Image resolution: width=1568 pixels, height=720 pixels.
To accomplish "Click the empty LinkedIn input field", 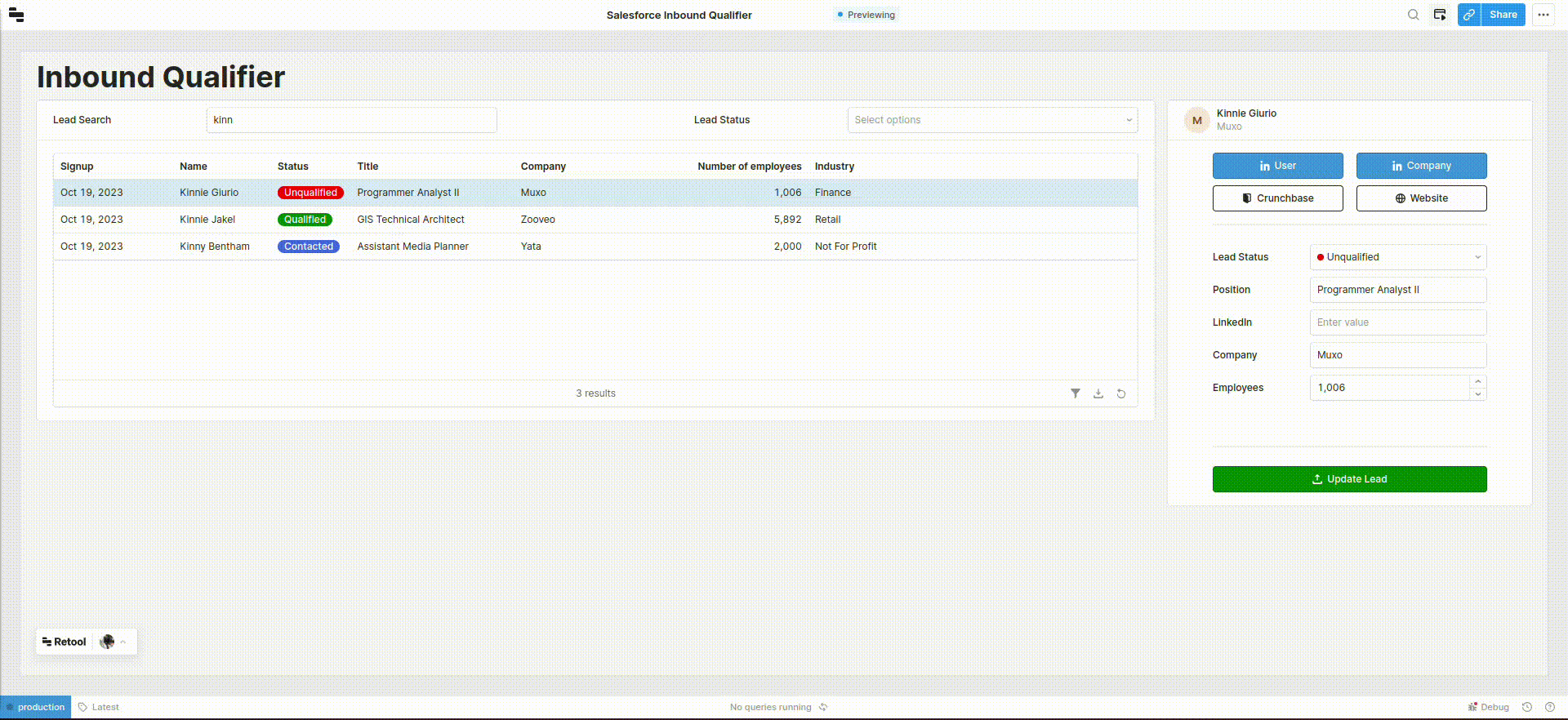I will pyautogui.click(x=1398, y=322).
